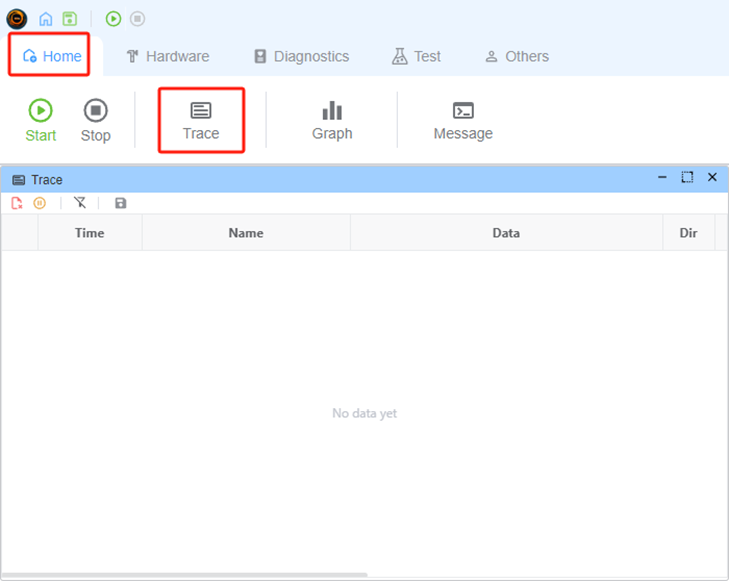
Task: Open the Others tab
Action: pyautogui.click(x=516, y=56)
